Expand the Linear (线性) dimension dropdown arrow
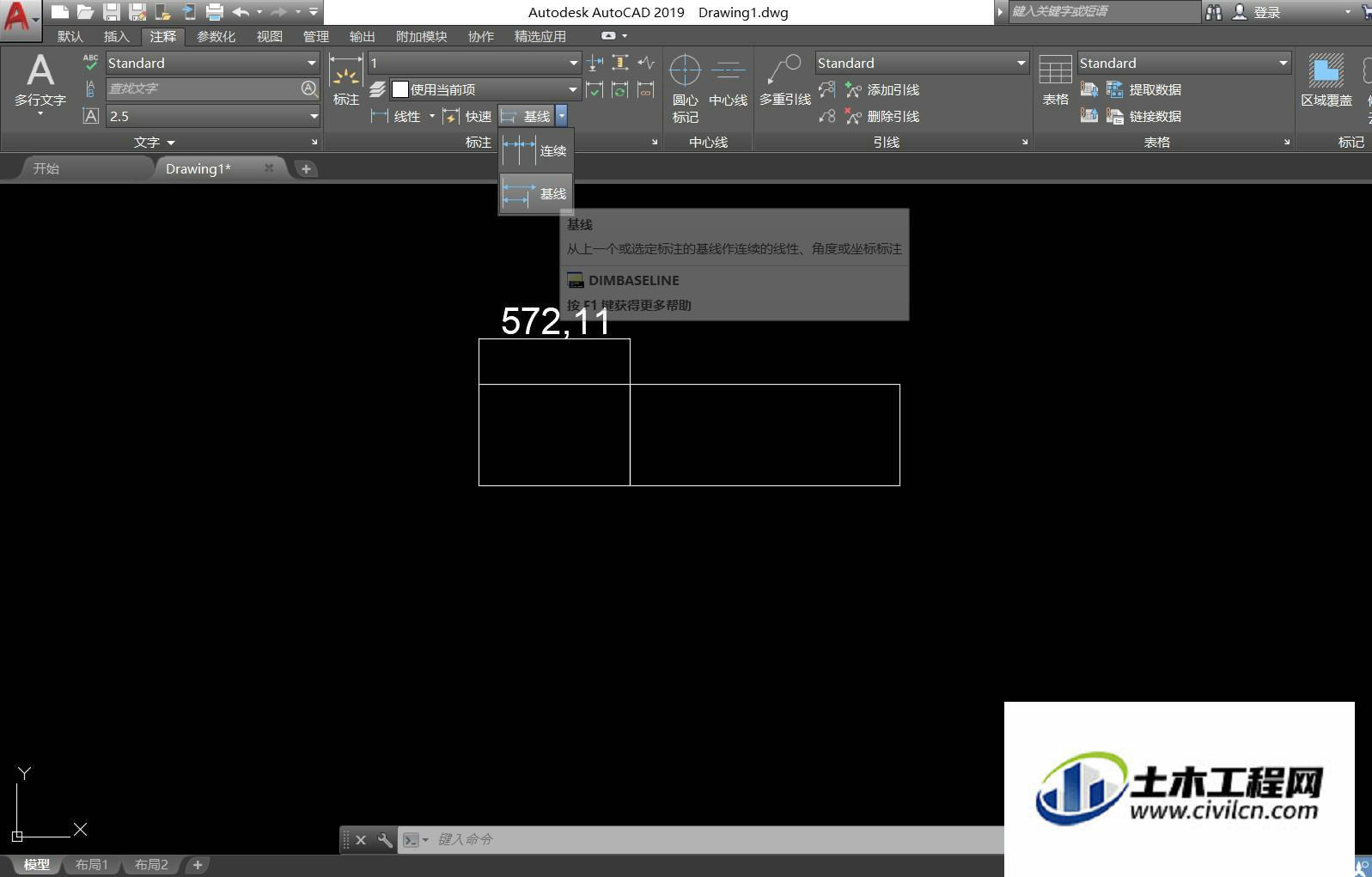This screenshot has width=1372, height=877. [x=432, y=116]
